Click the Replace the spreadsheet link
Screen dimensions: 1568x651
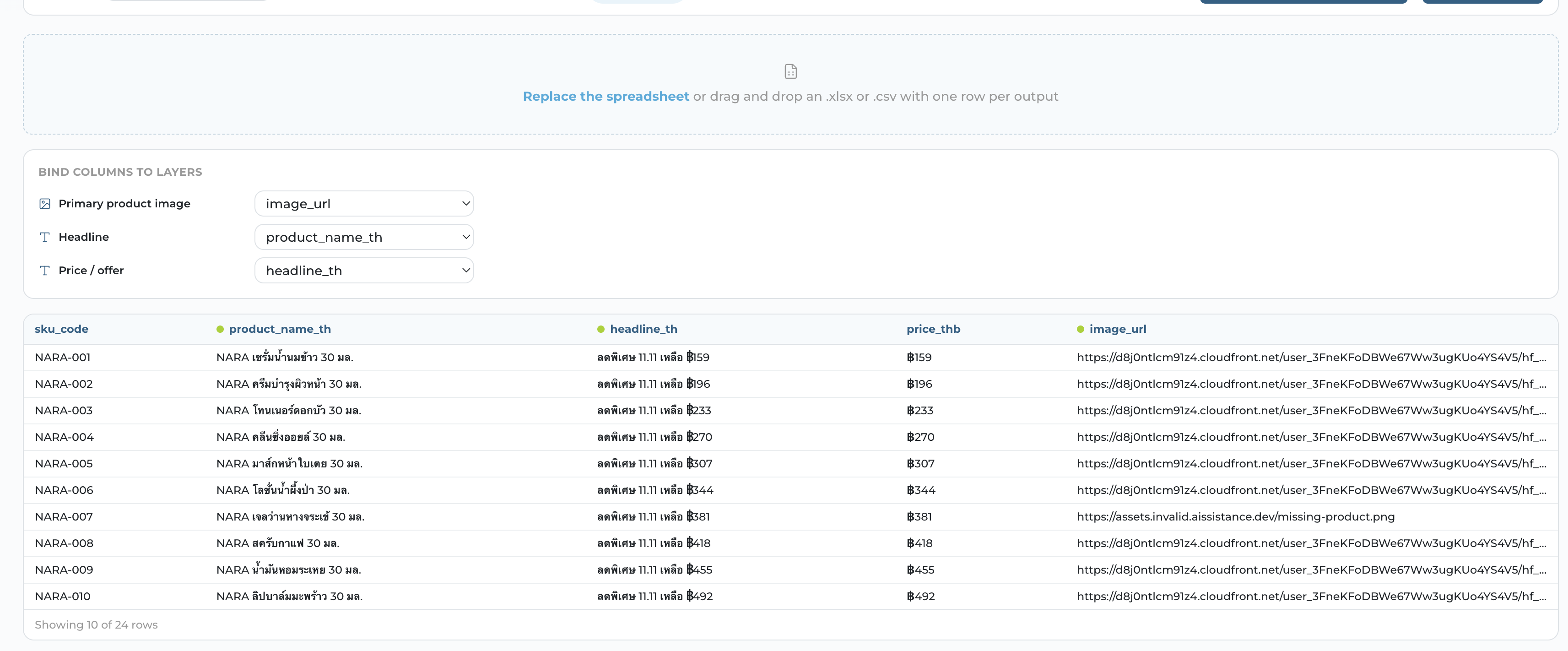click(x=606, y=96)
